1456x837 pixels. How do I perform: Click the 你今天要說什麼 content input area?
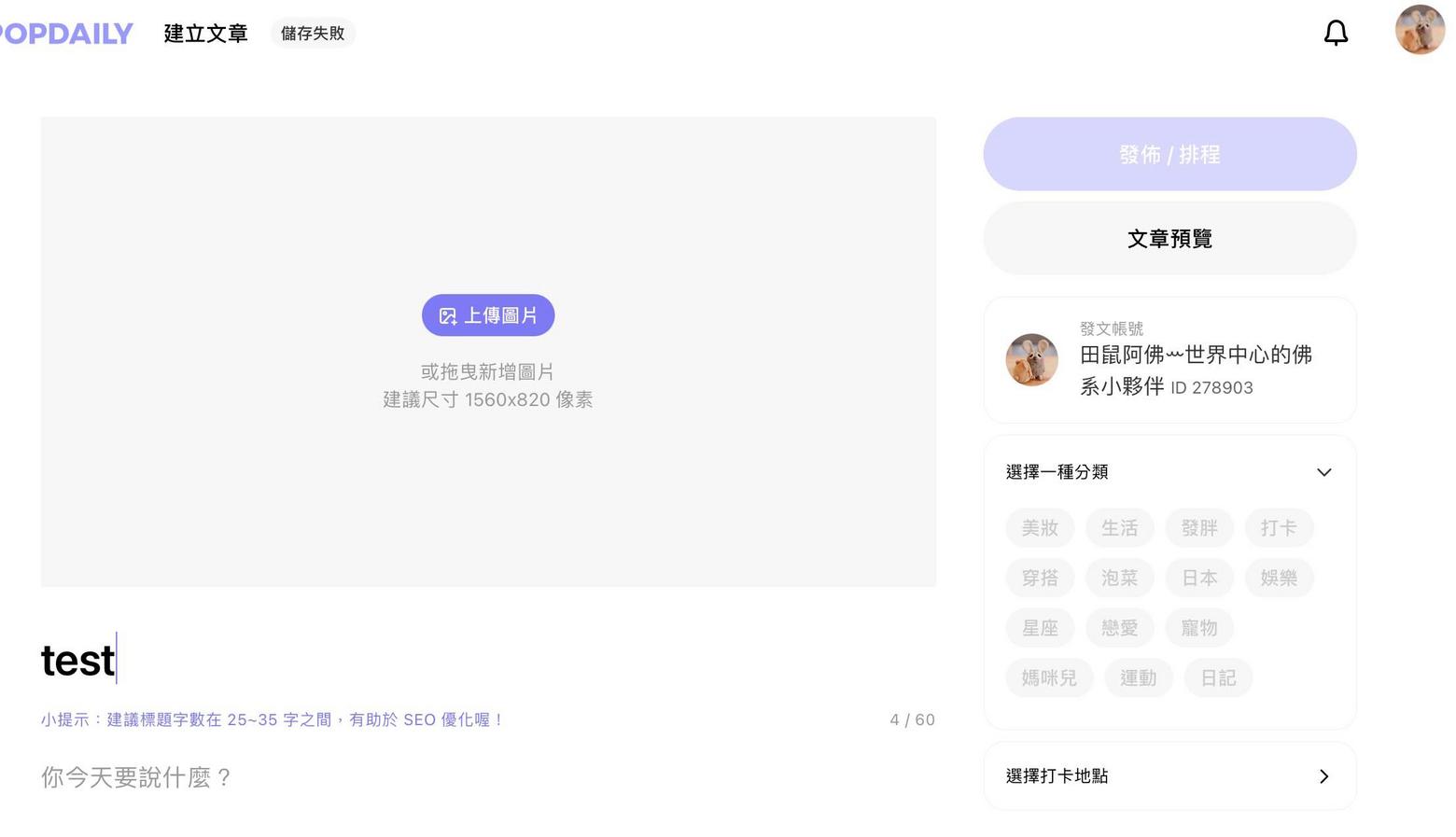tap(373, 777)
